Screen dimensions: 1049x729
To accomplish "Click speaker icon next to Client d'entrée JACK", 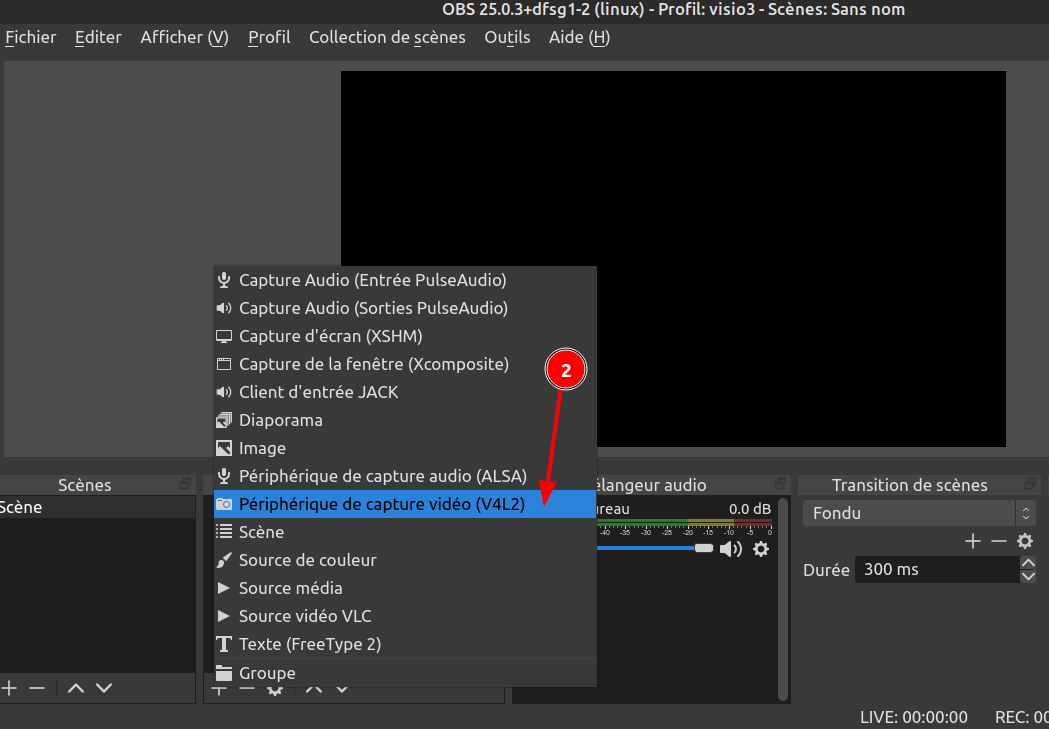I will point(224,393).
